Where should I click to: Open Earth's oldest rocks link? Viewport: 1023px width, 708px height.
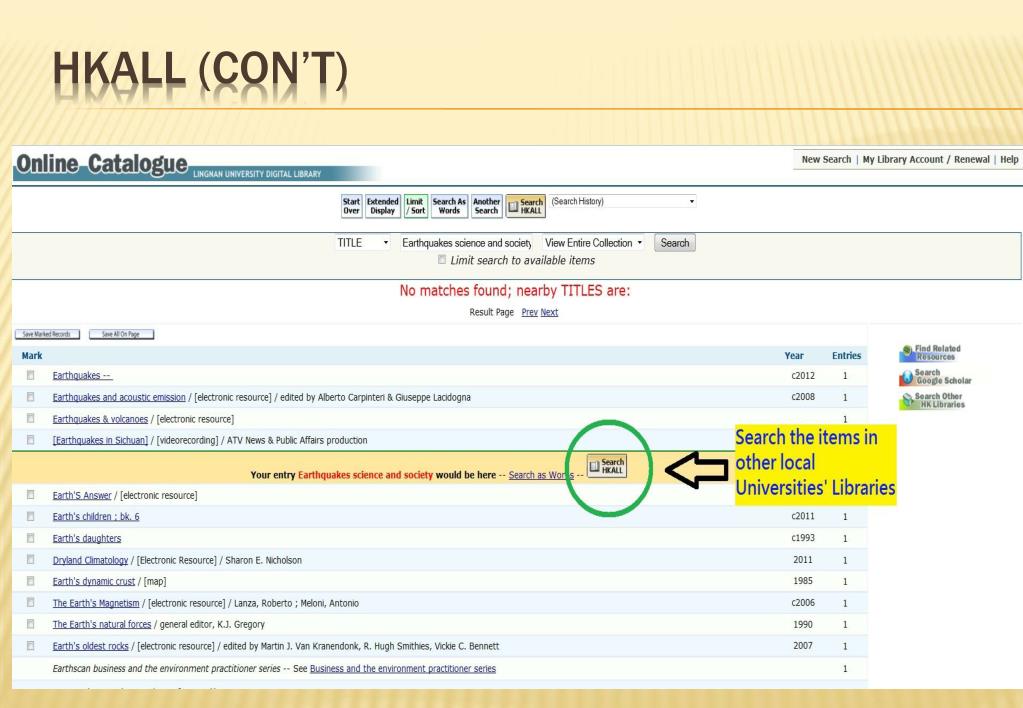coord(90,646)
